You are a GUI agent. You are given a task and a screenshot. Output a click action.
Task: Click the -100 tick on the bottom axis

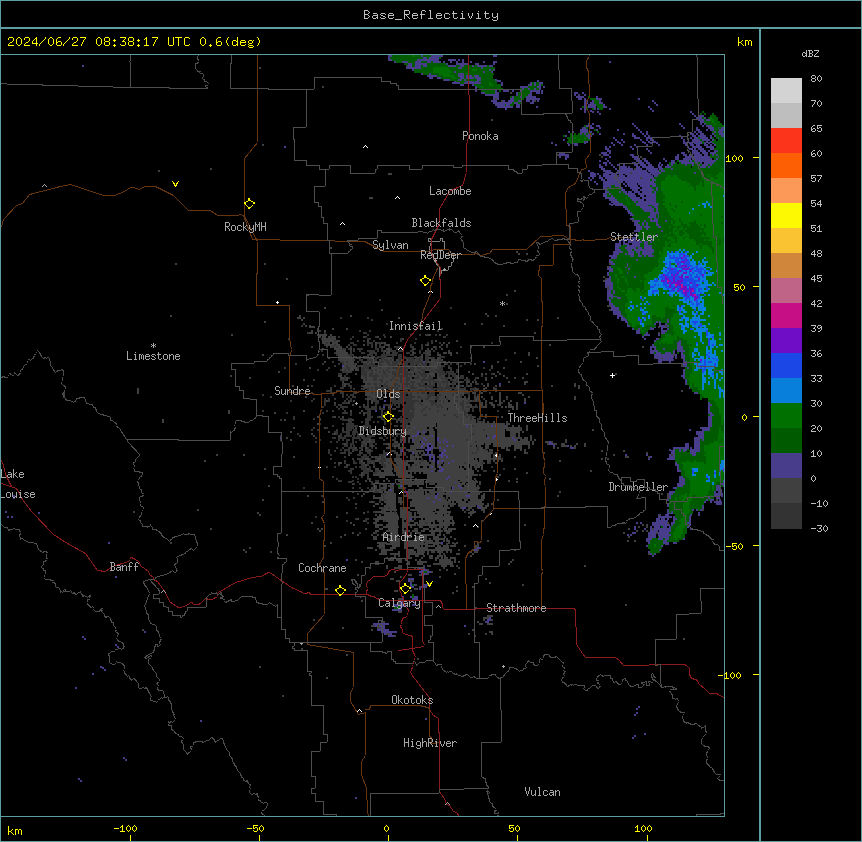pyautogui.click(x=125, y=828)
